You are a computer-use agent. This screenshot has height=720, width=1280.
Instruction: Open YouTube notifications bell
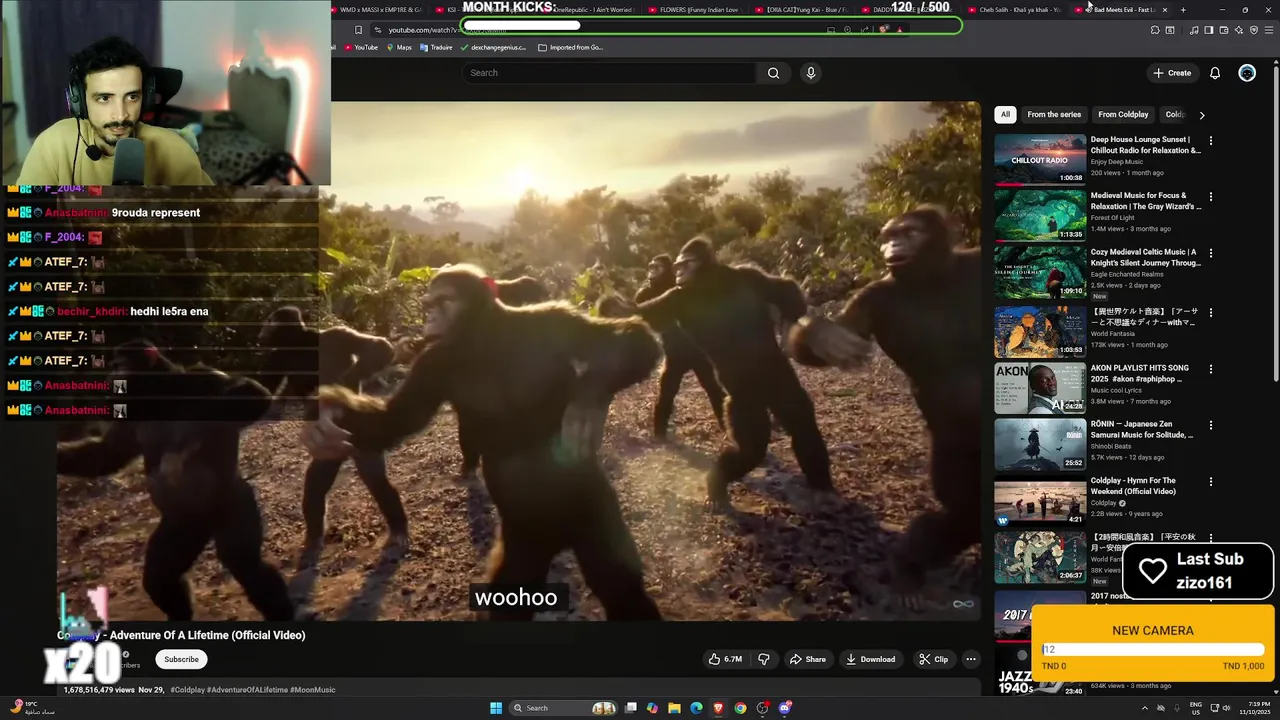(1215, 73)
